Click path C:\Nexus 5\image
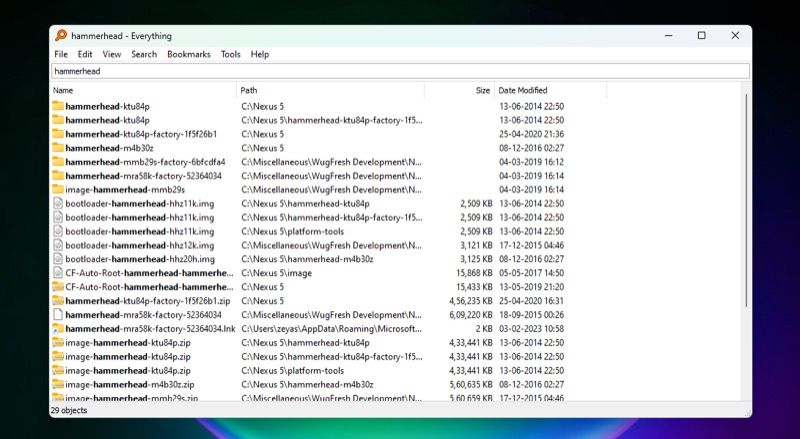Viewport: 800px width, 439px height. [277, 273]
